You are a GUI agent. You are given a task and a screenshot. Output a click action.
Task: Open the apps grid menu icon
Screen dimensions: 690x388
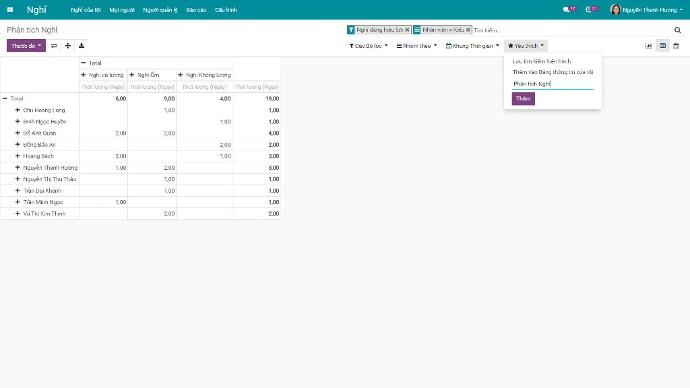(x=10, y=10)
